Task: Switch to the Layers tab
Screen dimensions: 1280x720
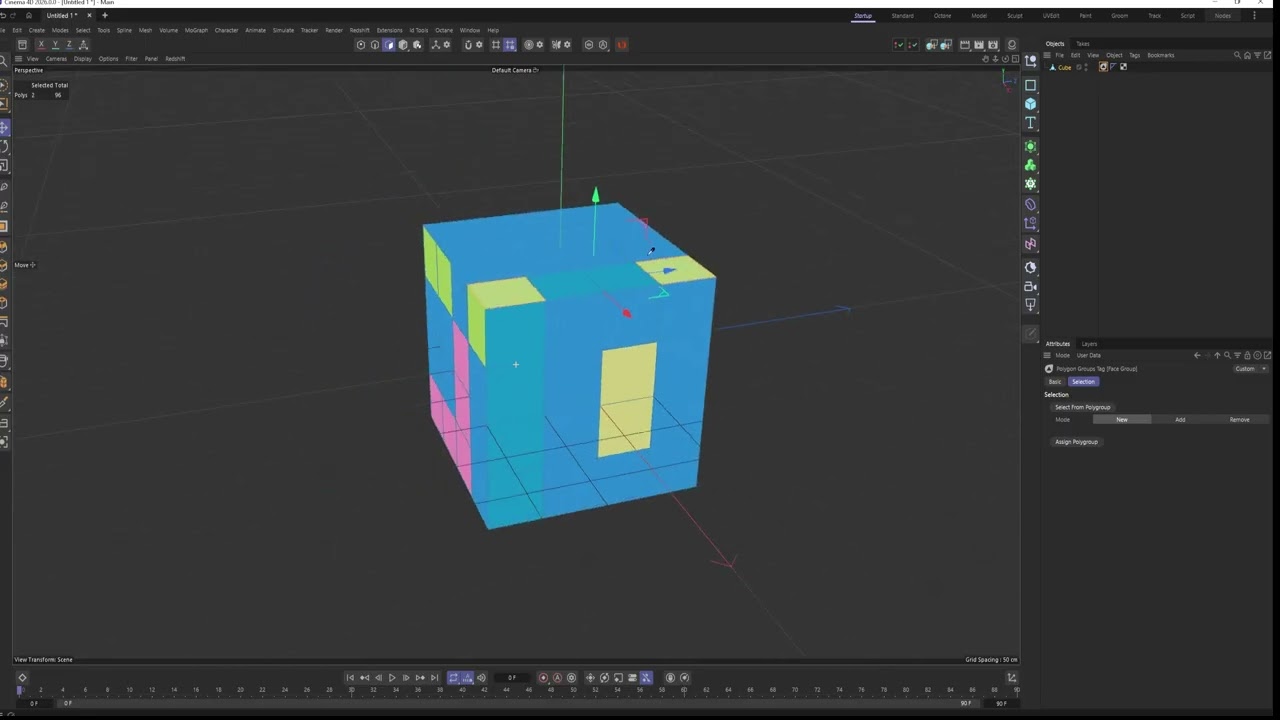Action: [1090, 344]
